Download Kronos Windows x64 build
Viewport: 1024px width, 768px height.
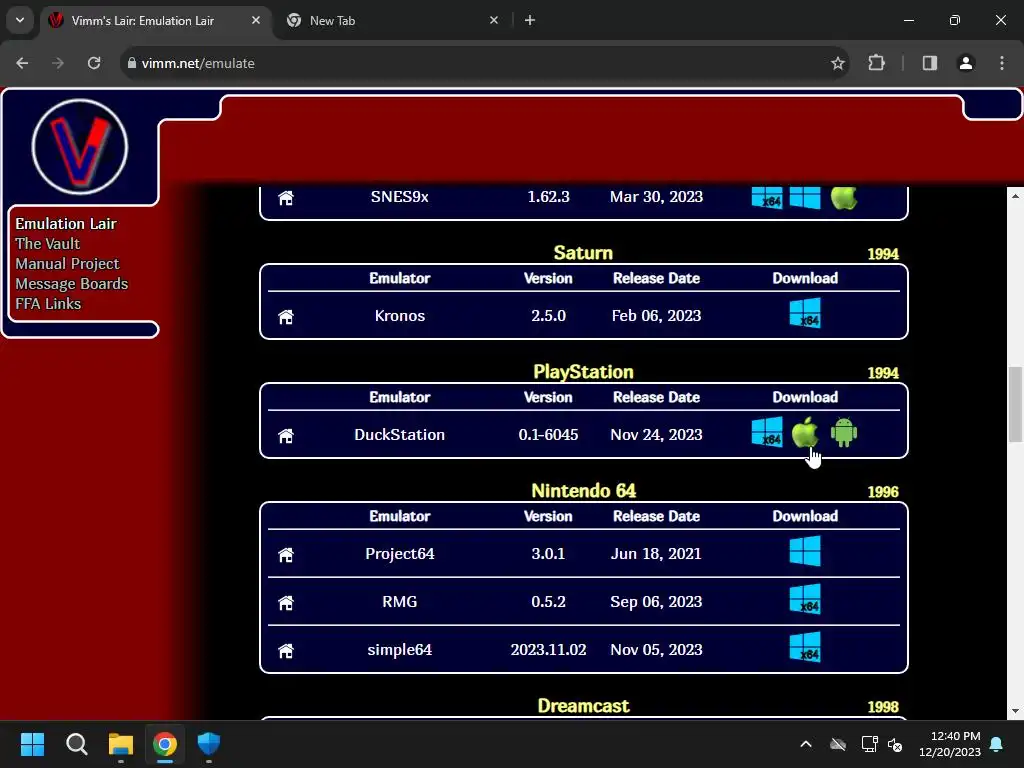click(805, 312)
